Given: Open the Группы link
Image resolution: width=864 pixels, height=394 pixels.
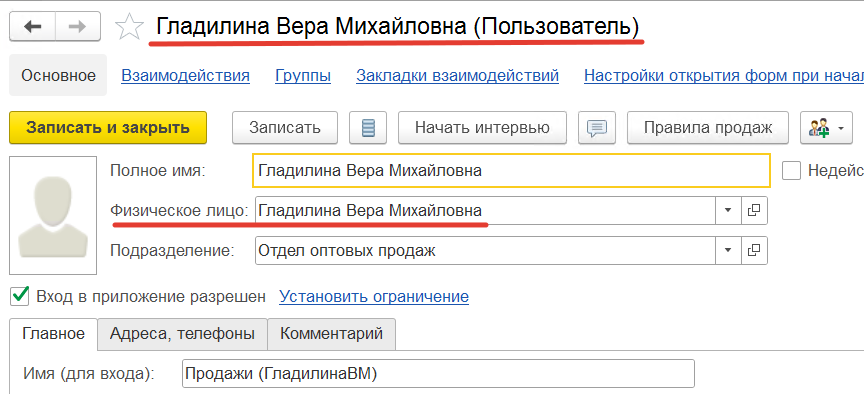Looking at the screenshot, I should (x=303, y=75).
